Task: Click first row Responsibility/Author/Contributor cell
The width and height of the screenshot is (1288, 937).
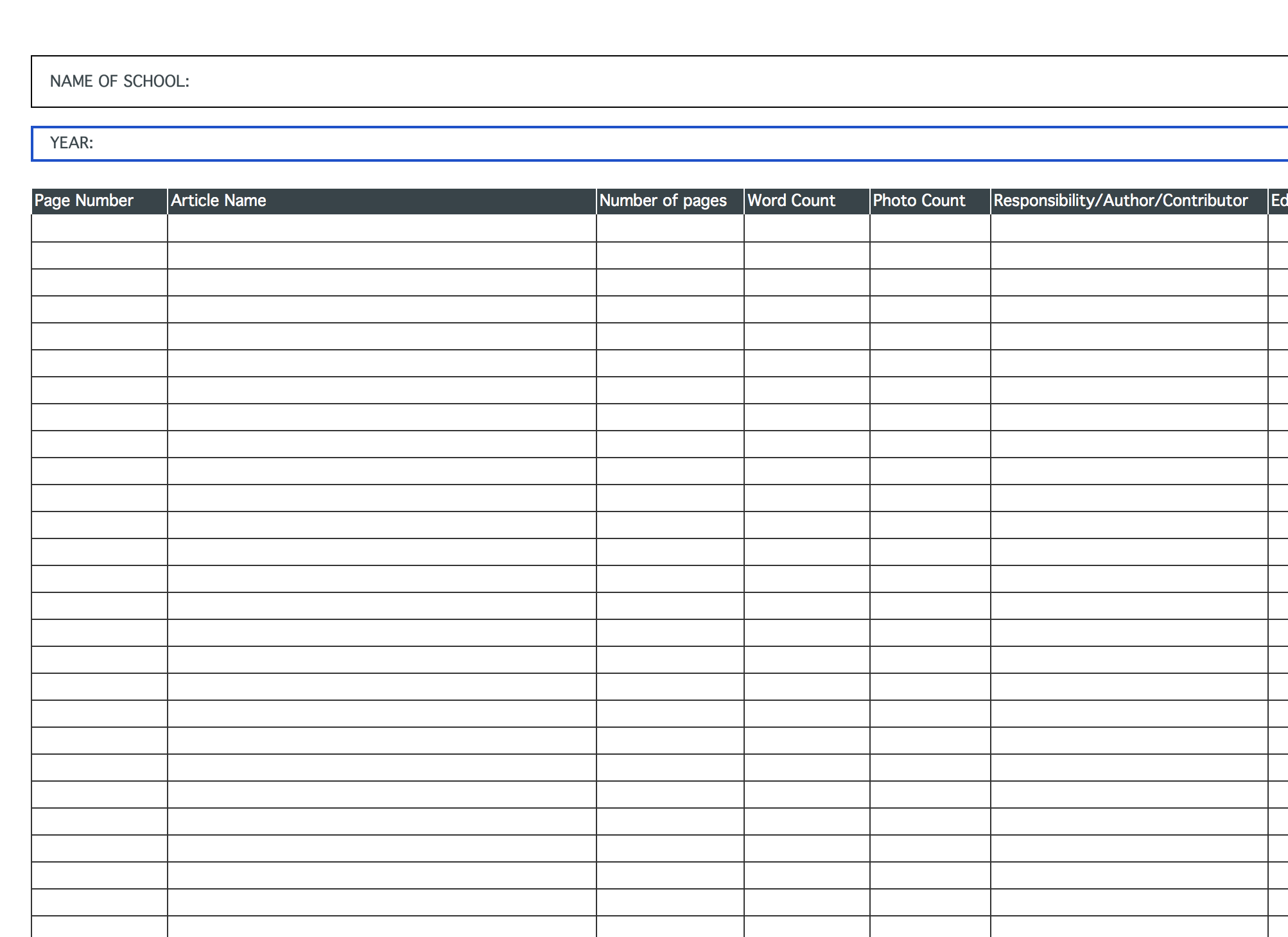Action: pos(1128,228)
